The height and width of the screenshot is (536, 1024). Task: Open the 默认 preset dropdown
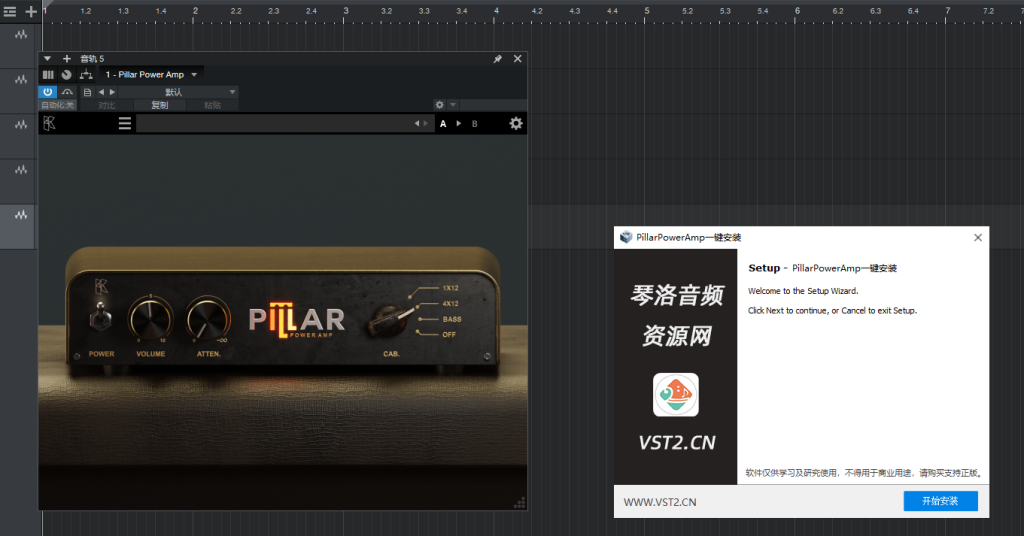point(178,92)
